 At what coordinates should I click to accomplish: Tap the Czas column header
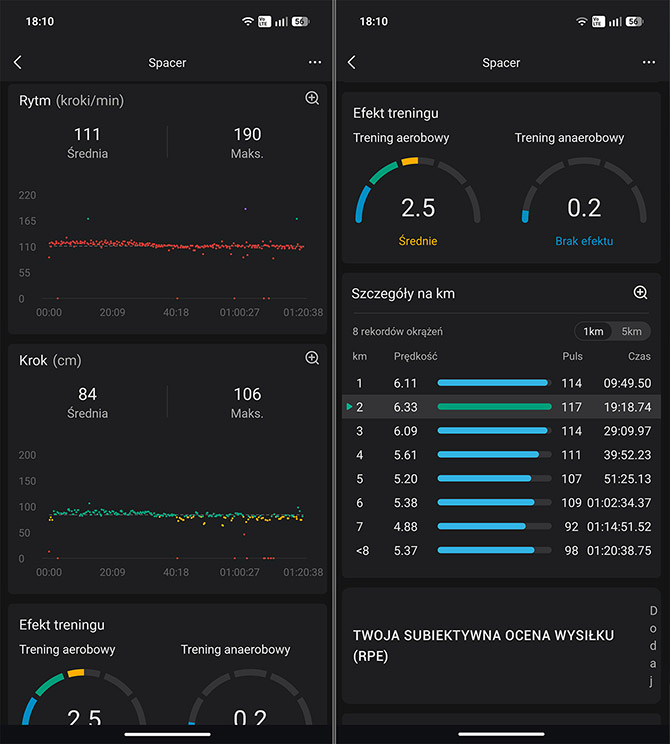pos(639,356)
